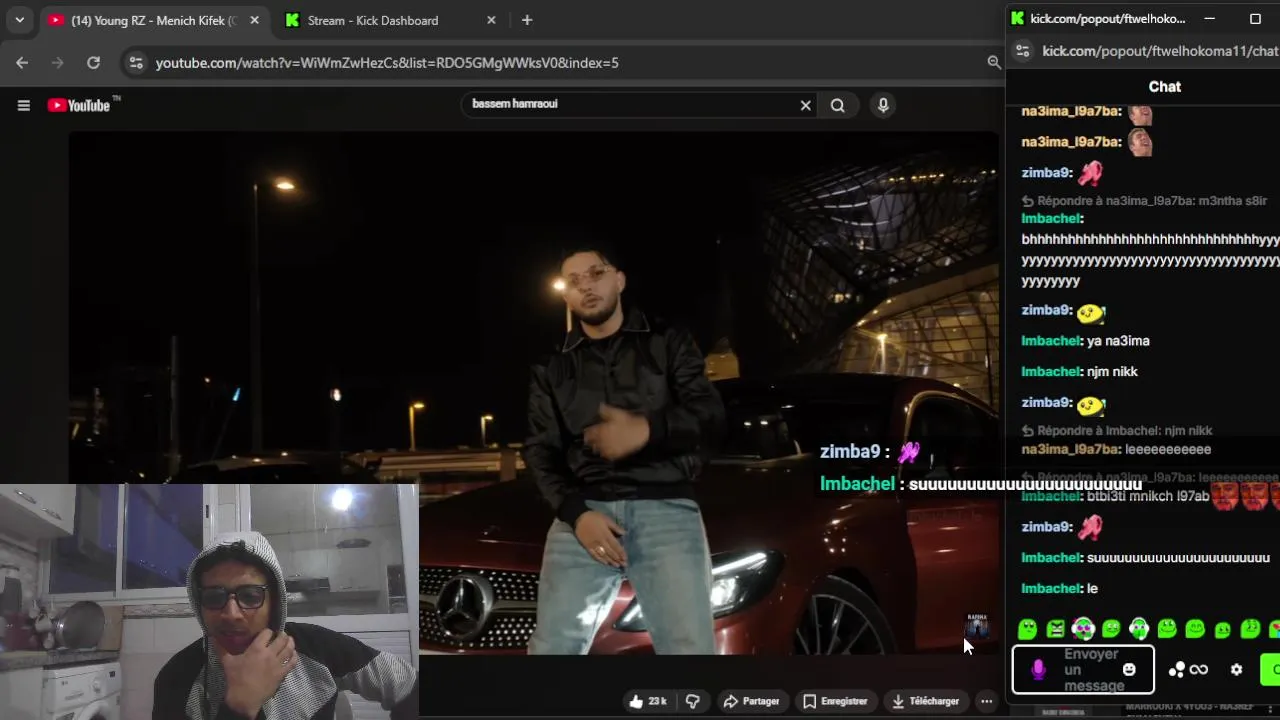The width and height of the screenshot is (1280, 720).
Task: Start voice search with microphone icon
Action: click(883, 105)
